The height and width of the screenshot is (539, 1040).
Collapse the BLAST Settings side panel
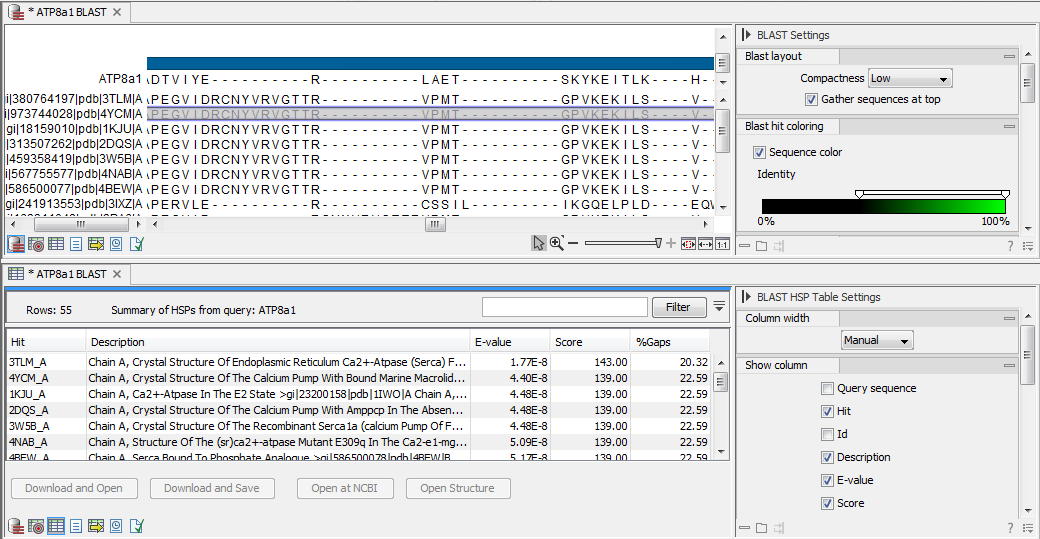pyautogui.click(x=746, y=35)
